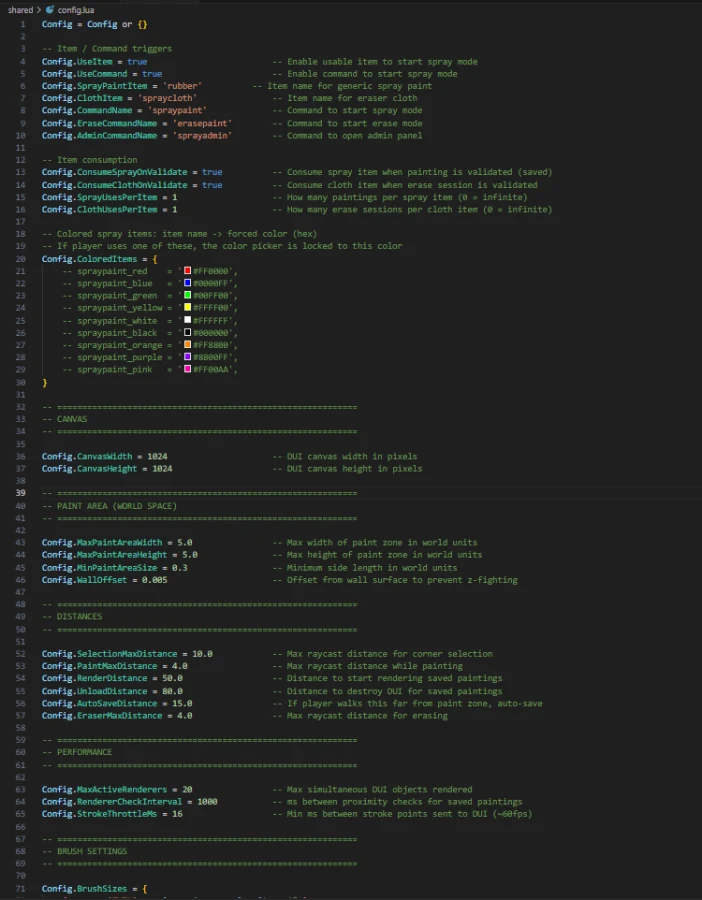Click the '-- CANVAS' section comment
The image size is (702, 900).
pyautogui.click(x=64, y=419)
